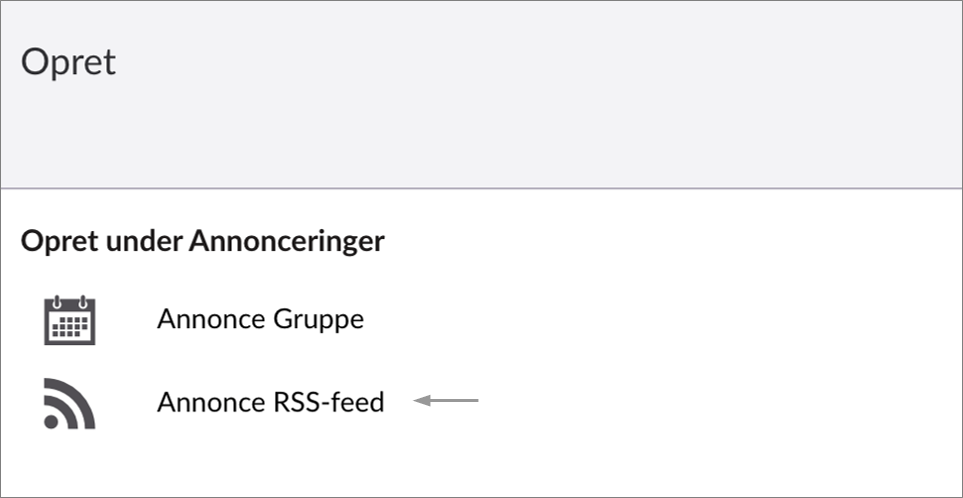Select the Annonce Gruppe option

[260, 320]
